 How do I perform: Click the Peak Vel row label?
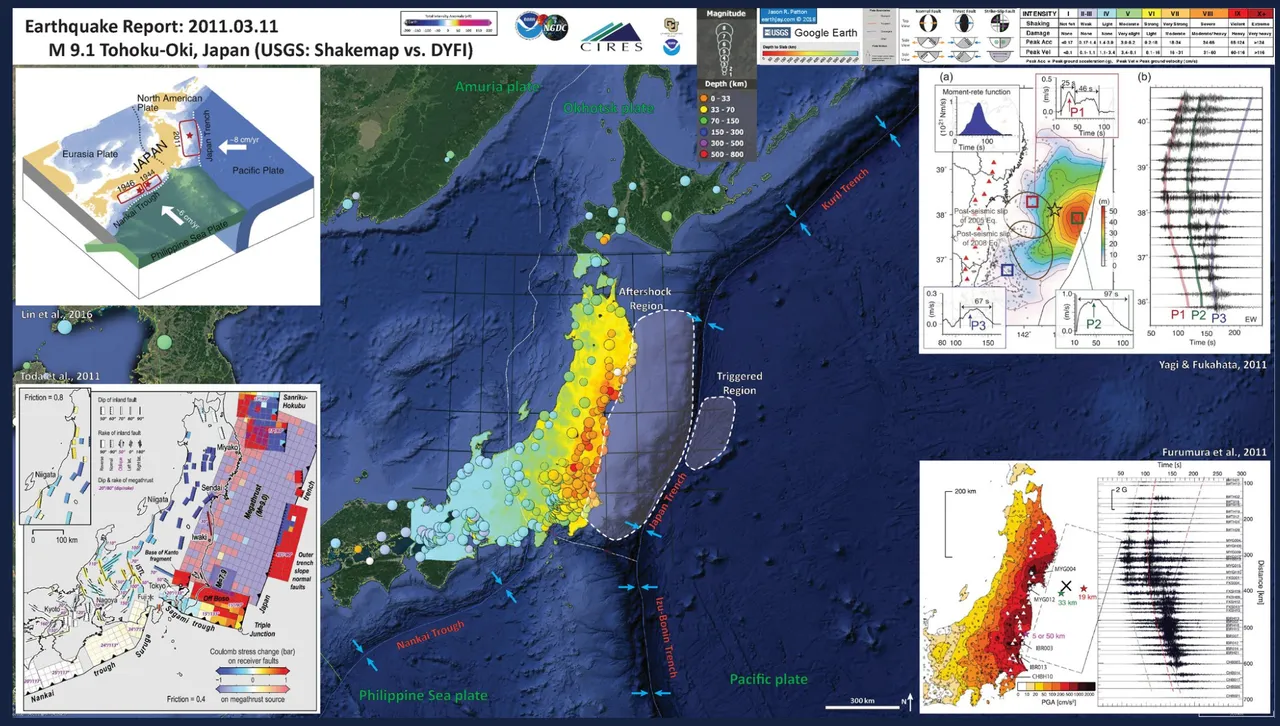pos(1040,51)
